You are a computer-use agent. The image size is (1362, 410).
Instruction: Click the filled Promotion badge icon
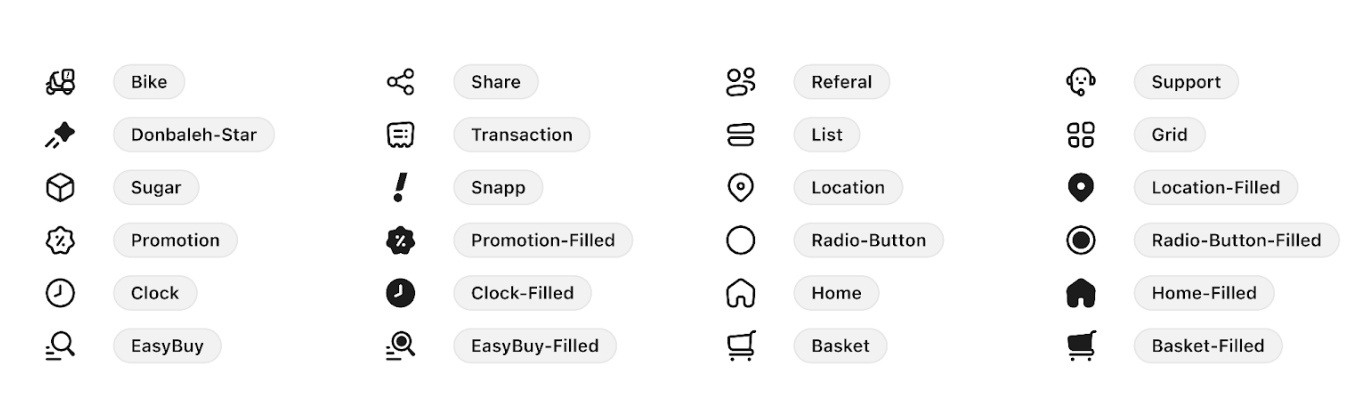click(x=400, y=240)
